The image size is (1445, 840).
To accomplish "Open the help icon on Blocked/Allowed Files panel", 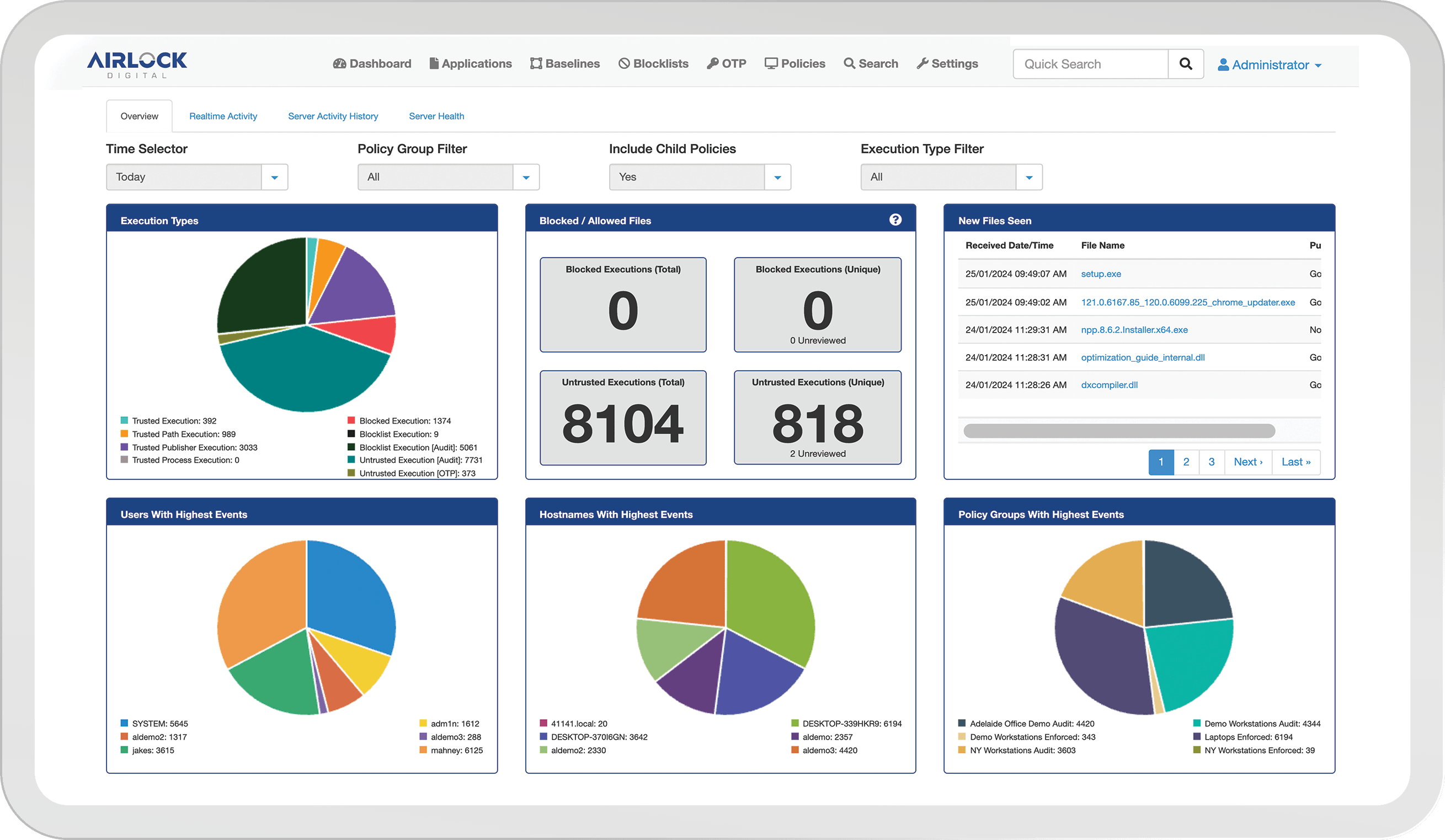I will click(895, 220).
